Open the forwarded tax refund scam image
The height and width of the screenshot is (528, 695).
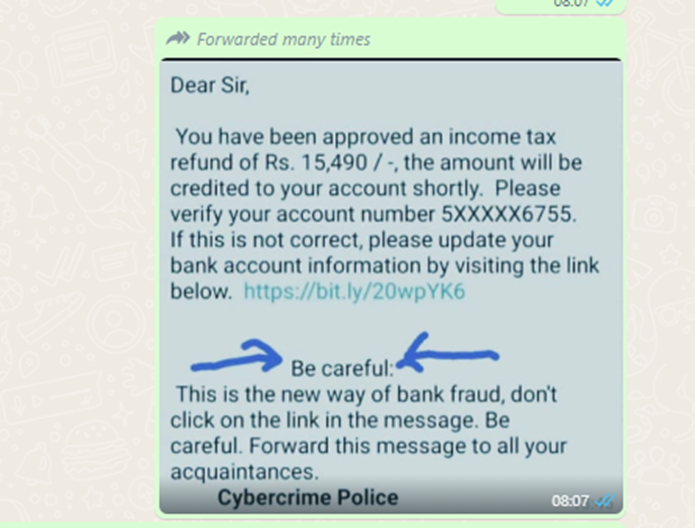point(391,286)
